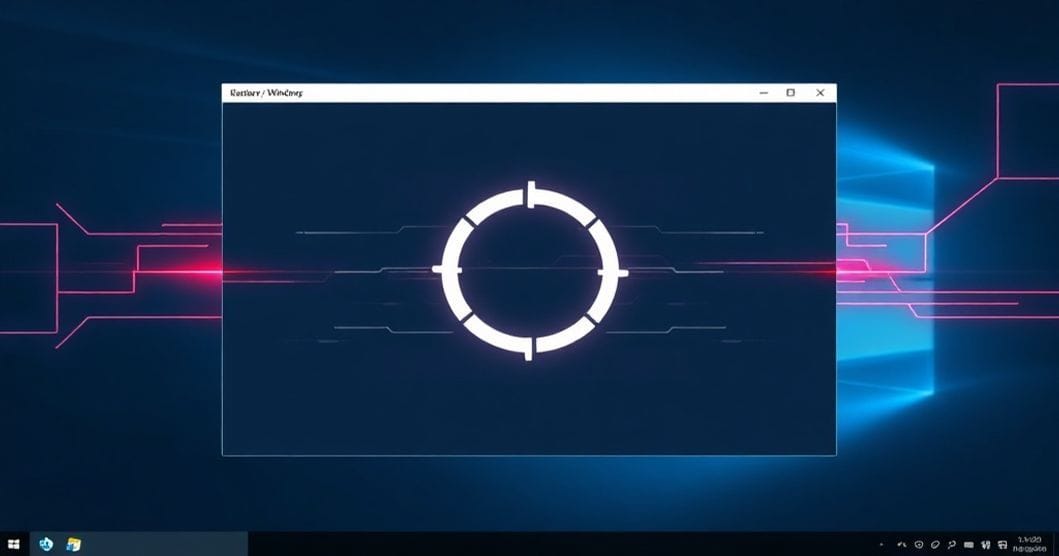Click the first tray icon left of the shield
This screenshot has width=1059, height=556.
pos(902,545)
